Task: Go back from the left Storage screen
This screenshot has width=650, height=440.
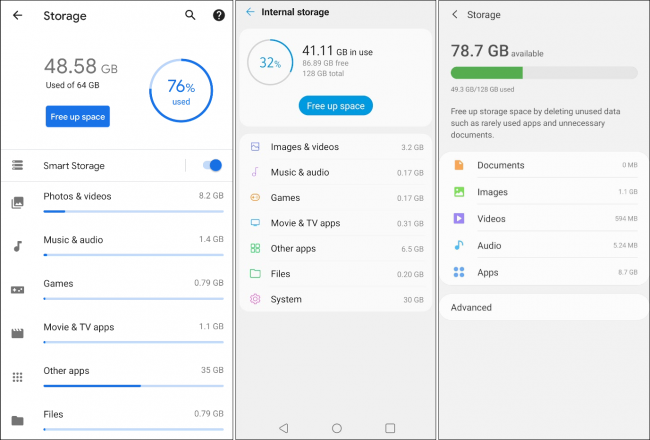Action: (17, 16)
